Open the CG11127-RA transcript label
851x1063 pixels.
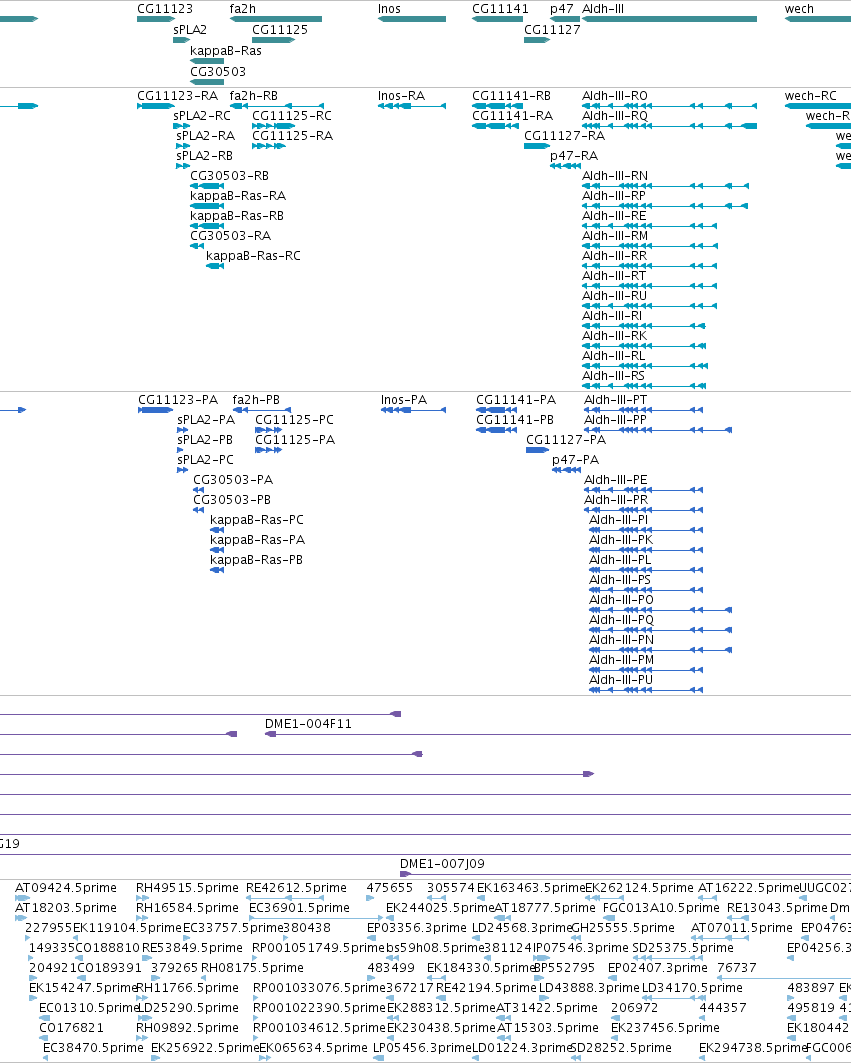565,136
